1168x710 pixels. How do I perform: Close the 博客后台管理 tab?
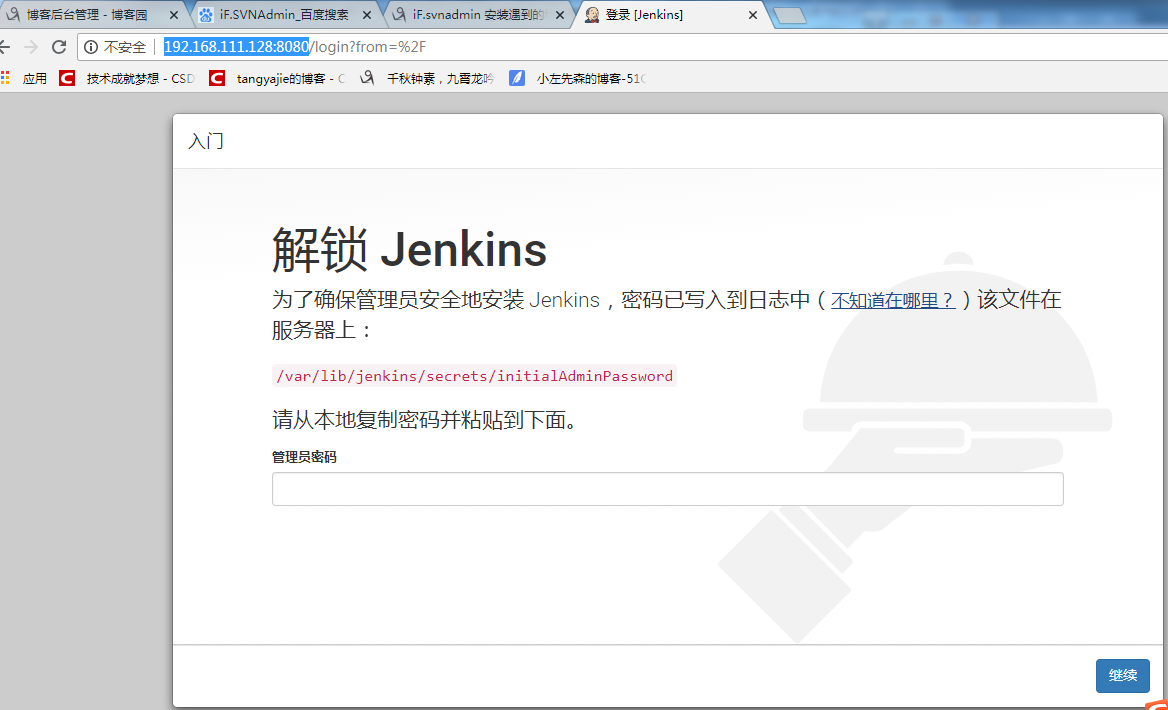[174, 15]
